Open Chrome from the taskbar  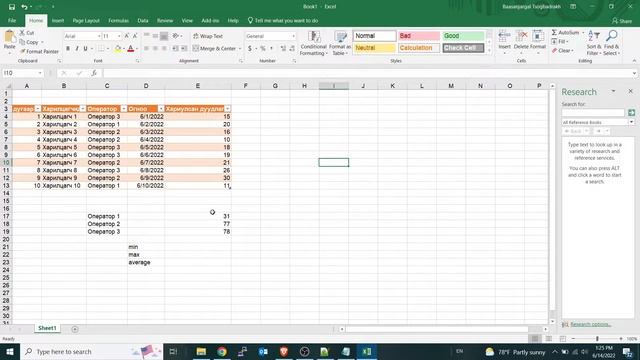[222, 351]
